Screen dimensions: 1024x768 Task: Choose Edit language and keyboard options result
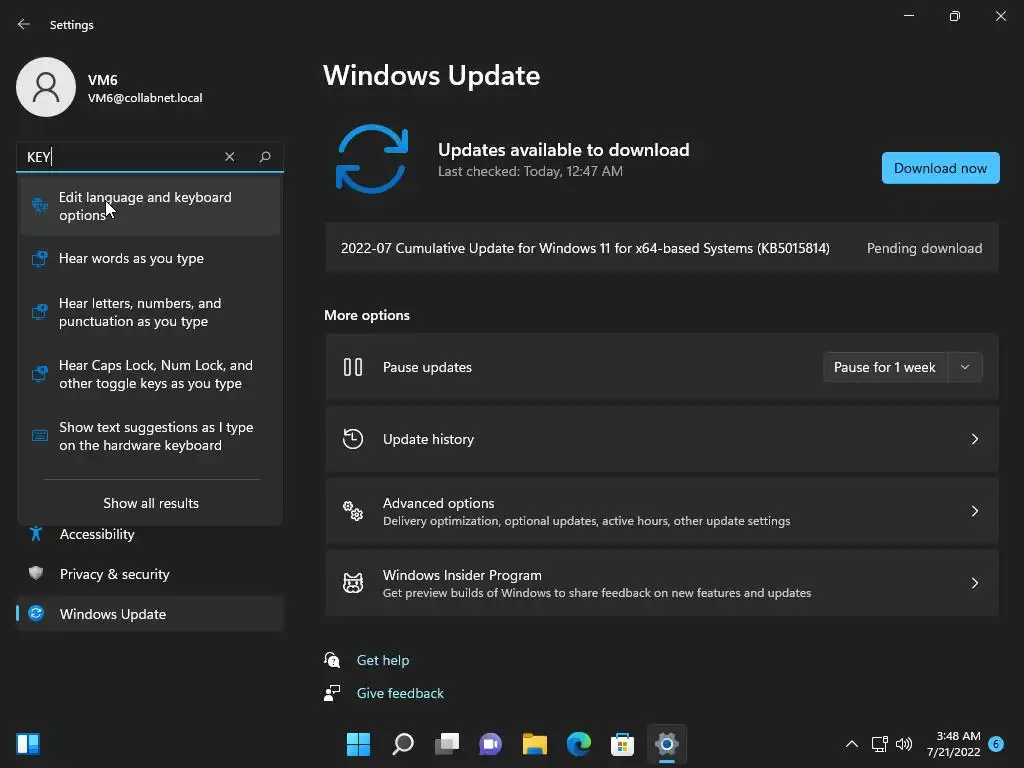tap(150, 206)
